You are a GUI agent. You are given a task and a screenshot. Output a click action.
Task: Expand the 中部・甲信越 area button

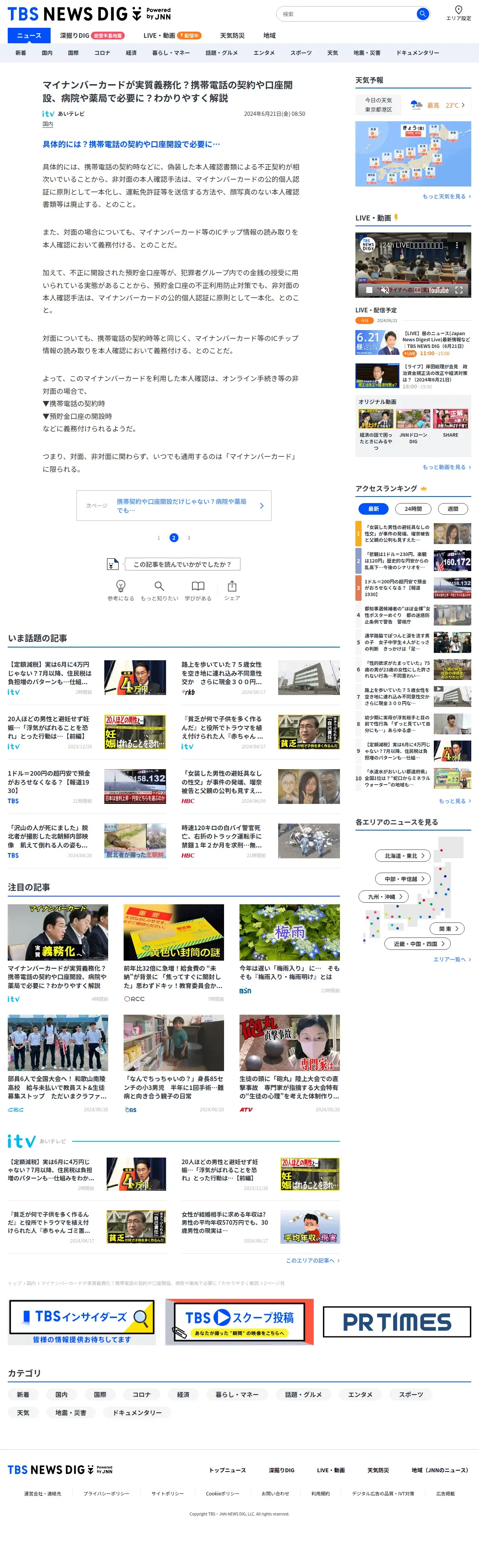coord(403,878)
